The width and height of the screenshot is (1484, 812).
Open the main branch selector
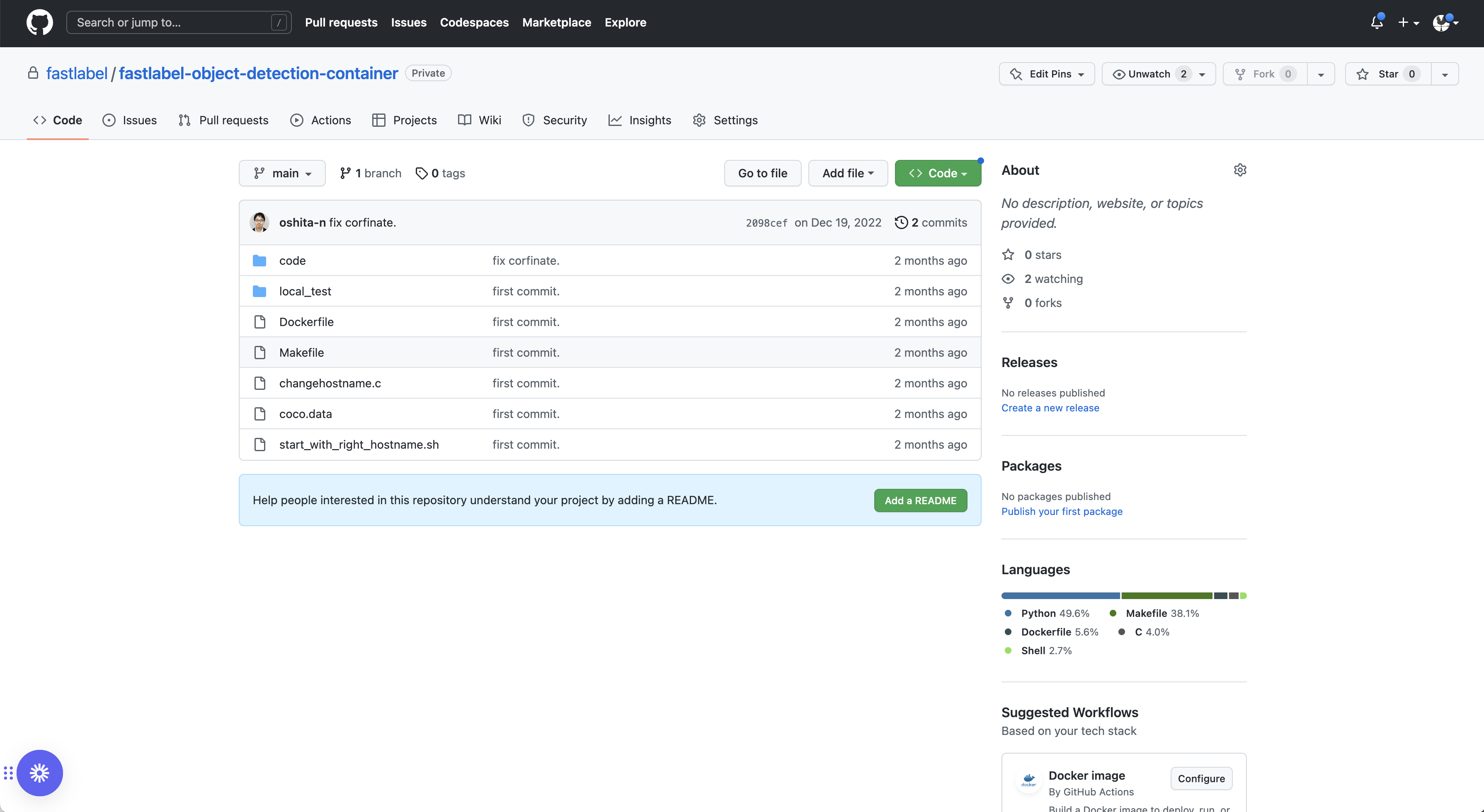tap(282, 173)
